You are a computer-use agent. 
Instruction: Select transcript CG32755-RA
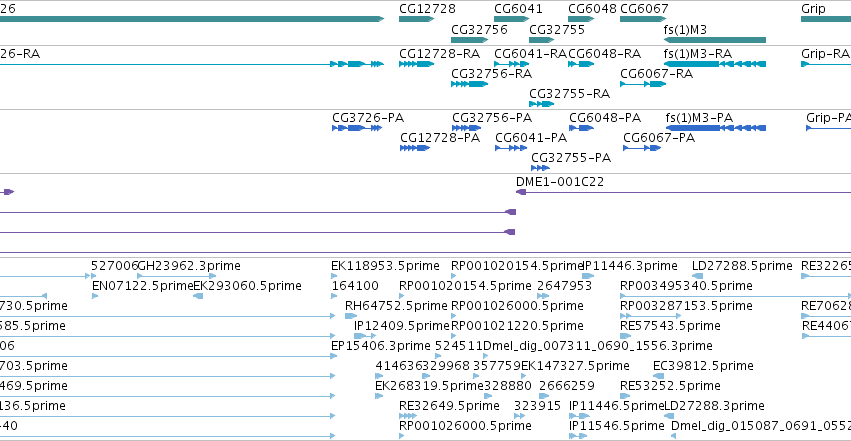541,104
